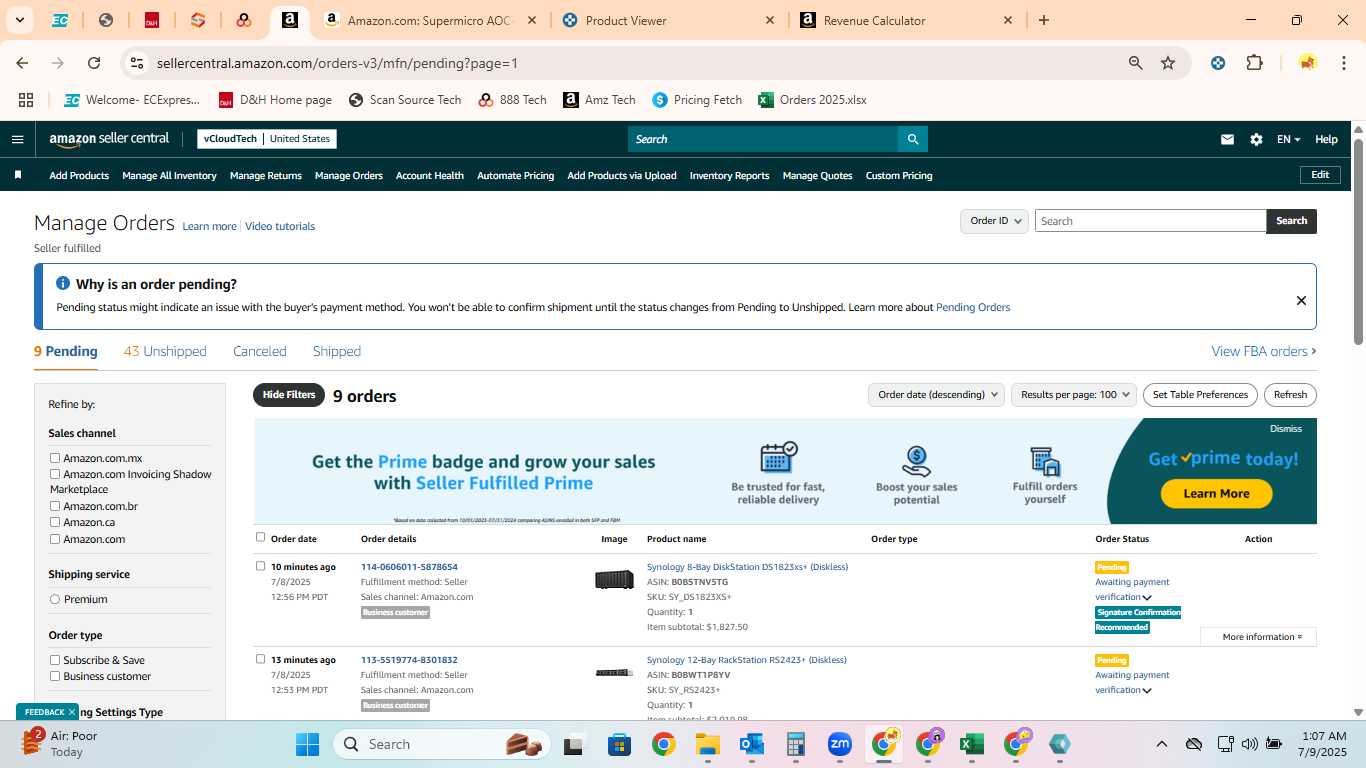Check the Amazon.ca sales channel

(55, 522)
